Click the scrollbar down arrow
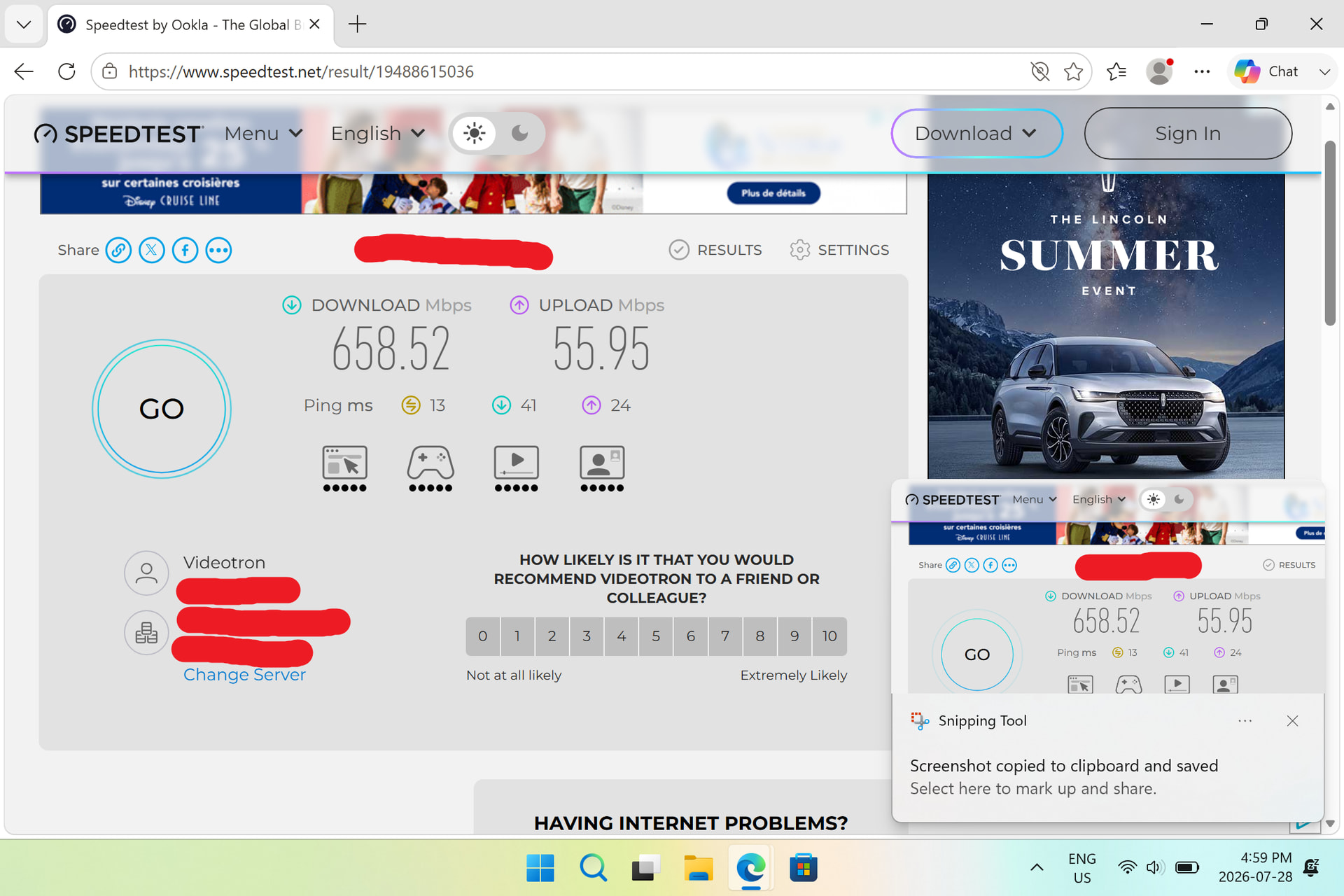Viewport: 1344px width, 896px height. [x=1330, y=824]
